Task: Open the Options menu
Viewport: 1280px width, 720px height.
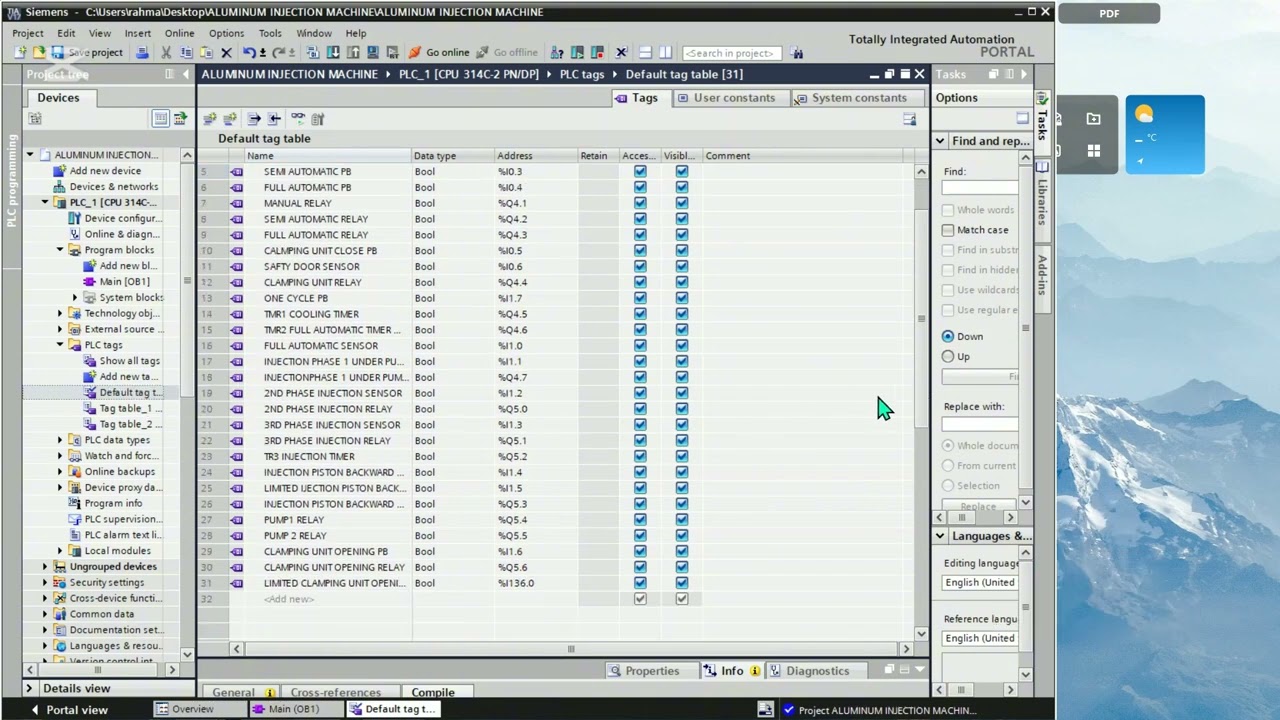Action: pyautogui.click(x=226, y=33)
